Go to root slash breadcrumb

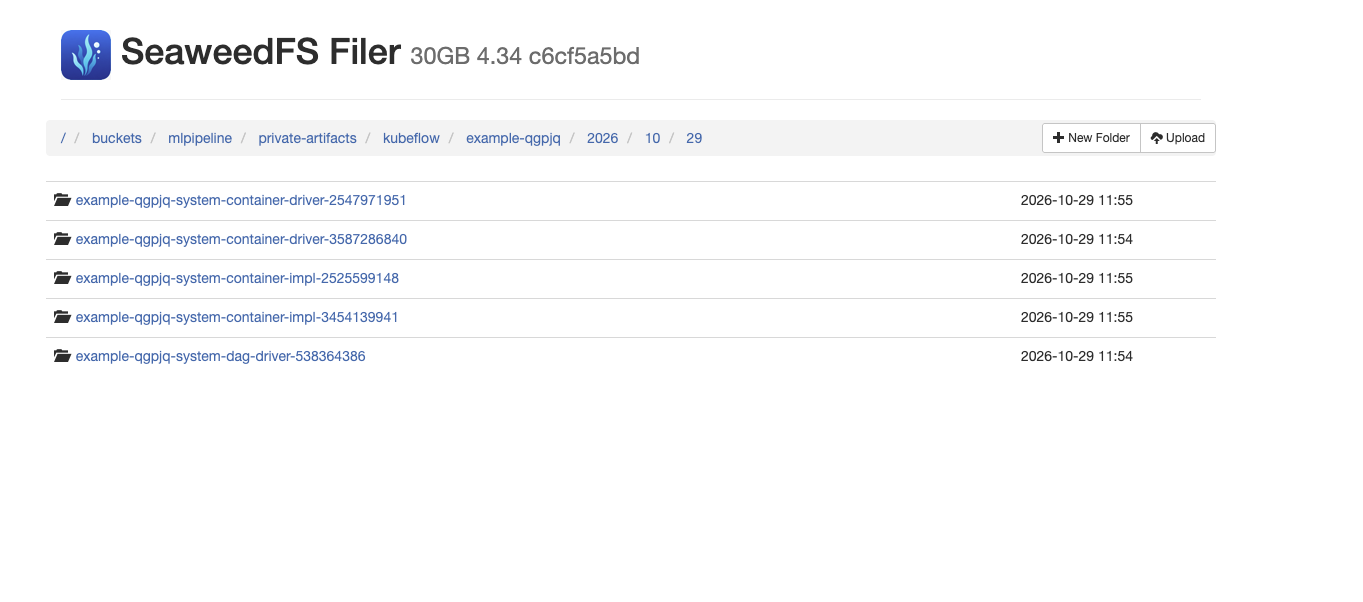click(x=63, y=138)
